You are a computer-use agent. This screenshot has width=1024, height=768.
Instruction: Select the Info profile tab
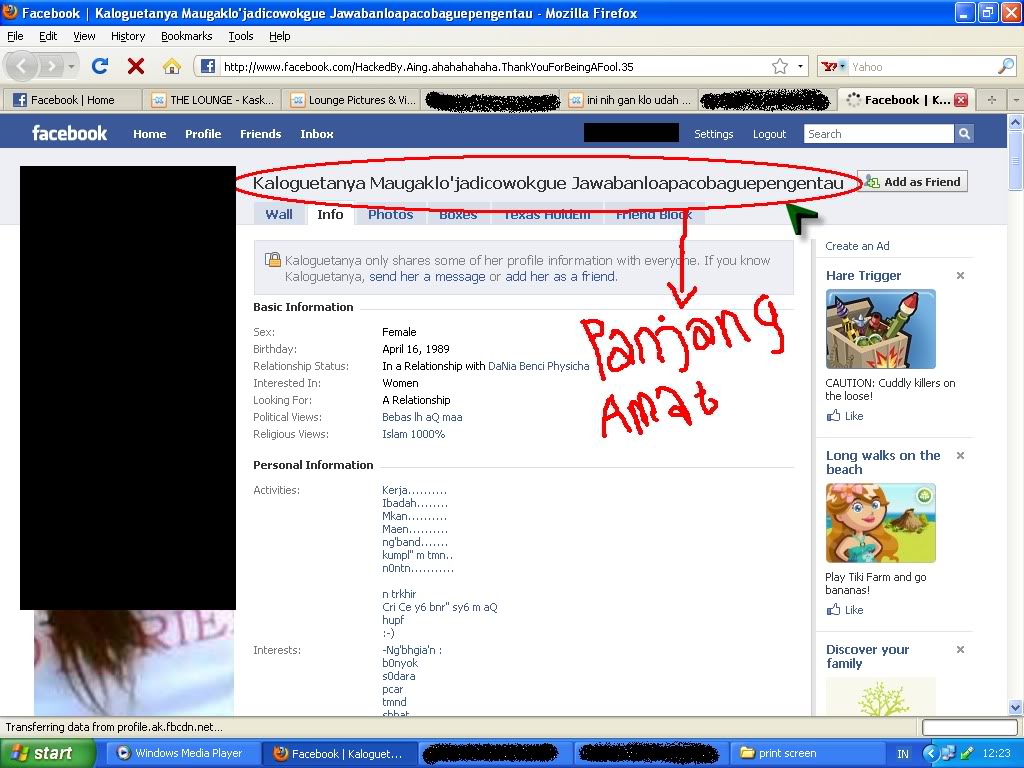pyautogui.click(x=330, y=214)
